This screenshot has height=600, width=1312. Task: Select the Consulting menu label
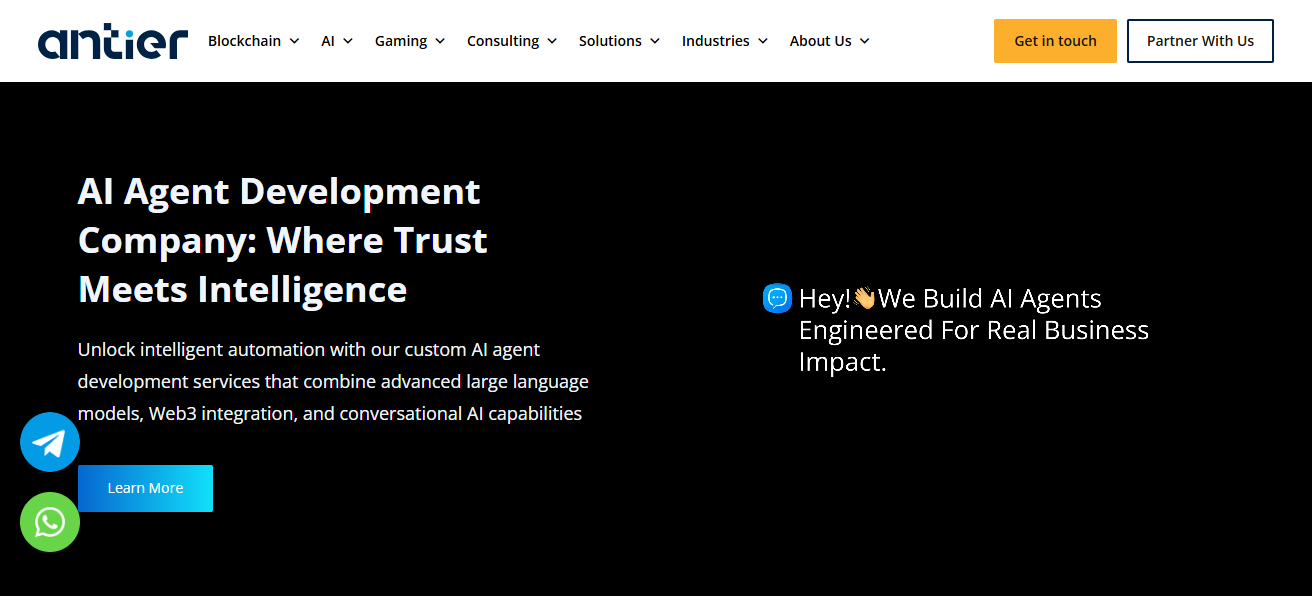[x=503, y=41]
